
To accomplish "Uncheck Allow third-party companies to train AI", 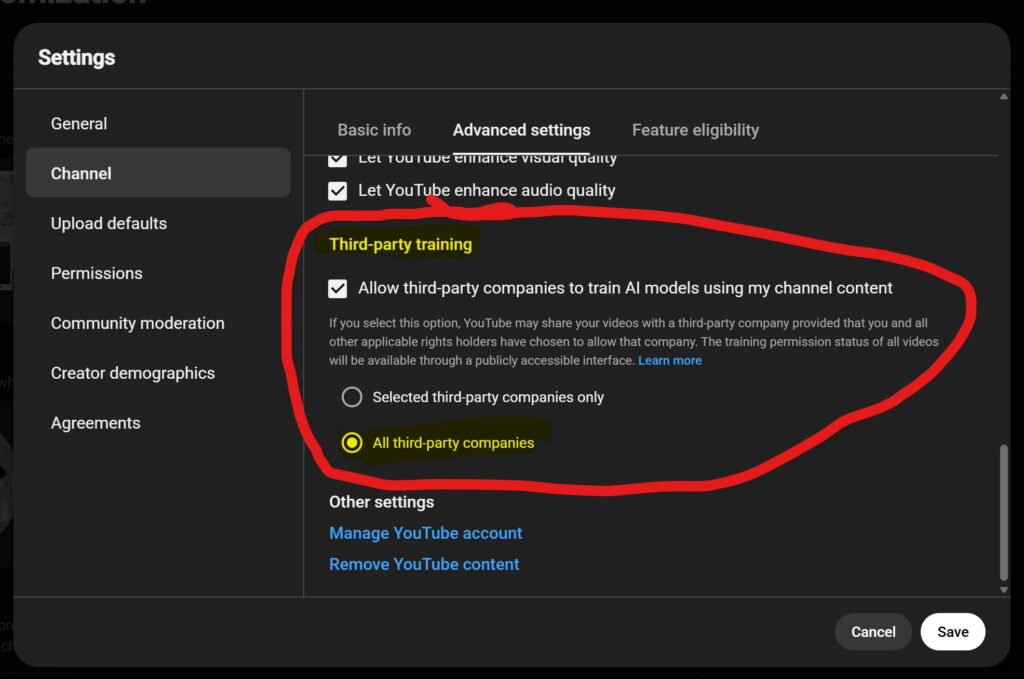I will coord(338,289).
